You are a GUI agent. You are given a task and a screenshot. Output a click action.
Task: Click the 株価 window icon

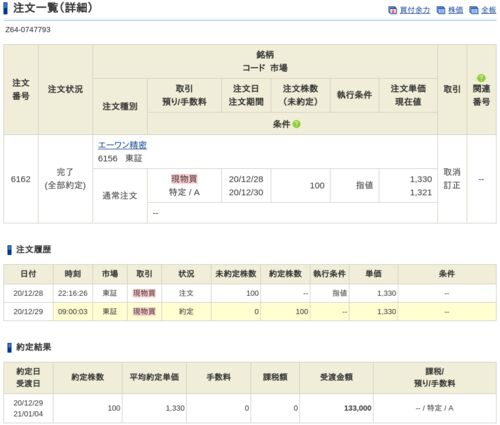click(x=441, y=10)
